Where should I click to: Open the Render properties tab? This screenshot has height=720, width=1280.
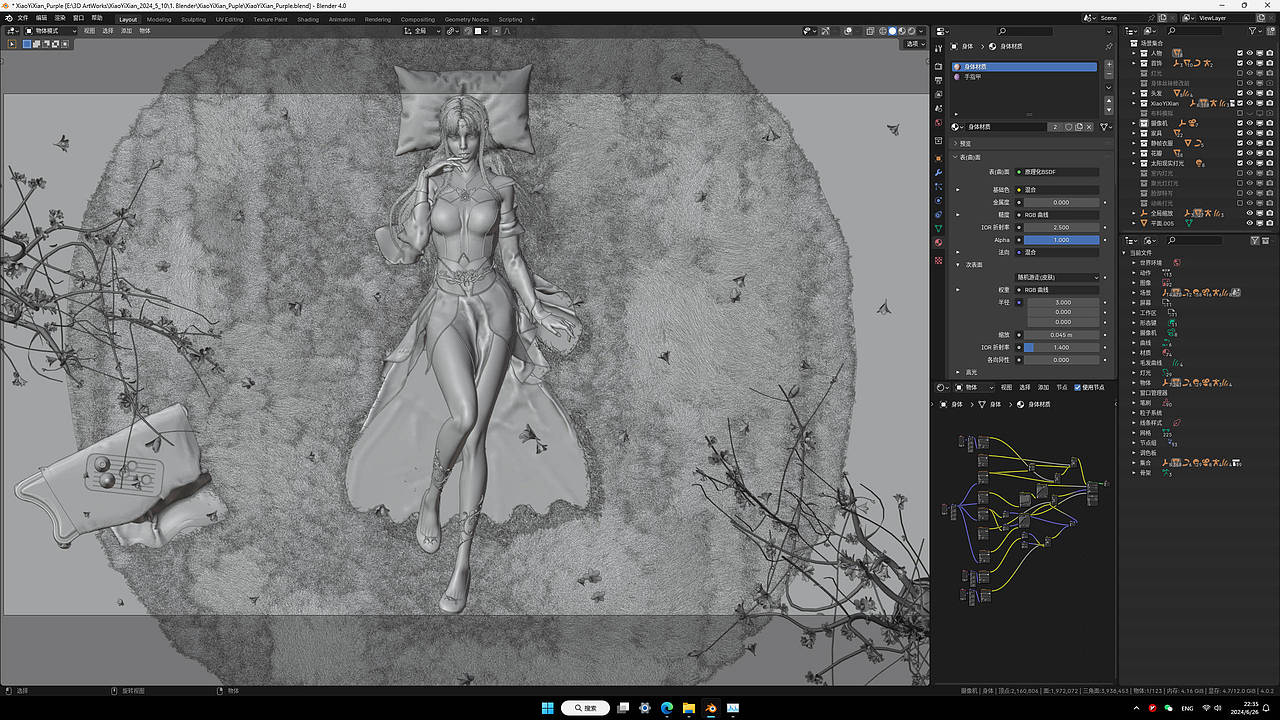(x=938, y=66)
